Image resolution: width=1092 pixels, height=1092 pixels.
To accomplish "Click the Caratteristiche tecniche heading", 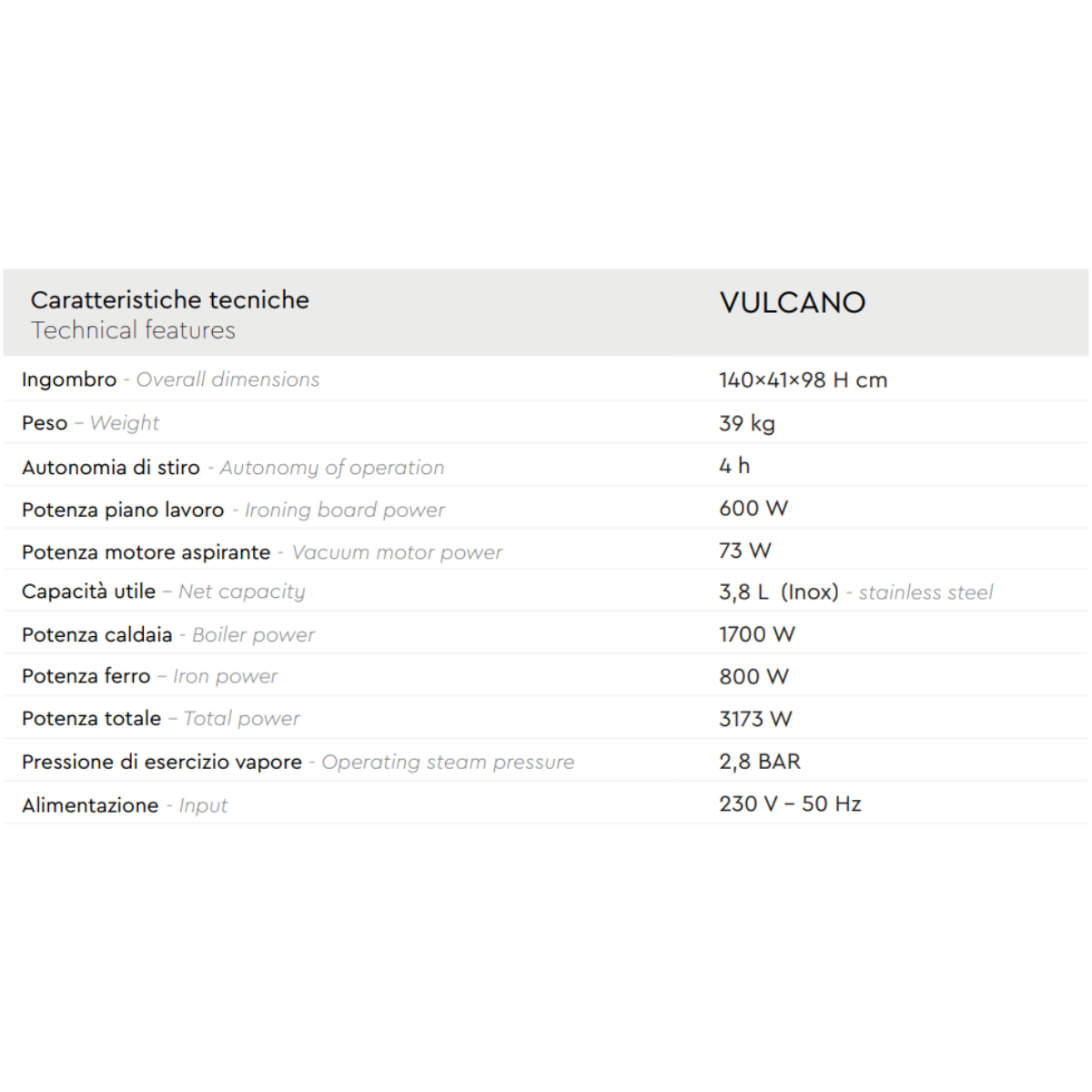I will [170, 300].
